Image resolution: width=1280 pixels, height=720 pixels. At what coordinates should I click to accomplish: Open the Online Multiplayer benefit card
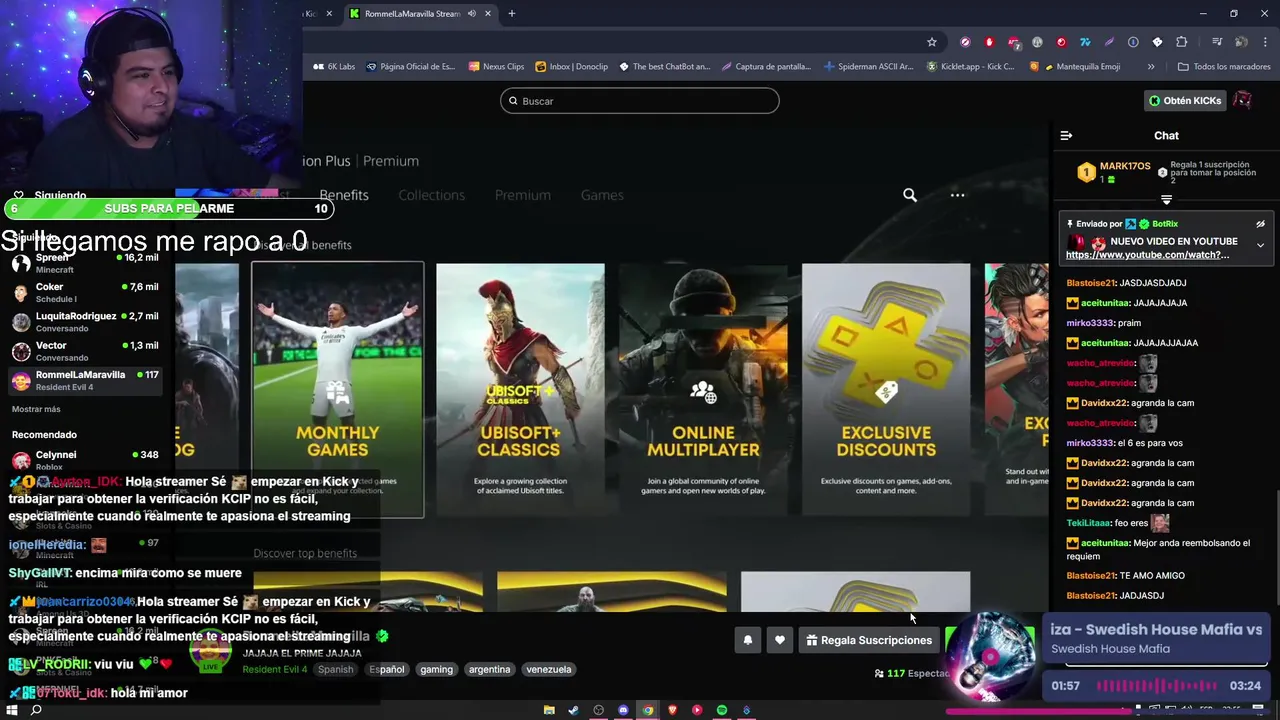click(x=703, y=390)
